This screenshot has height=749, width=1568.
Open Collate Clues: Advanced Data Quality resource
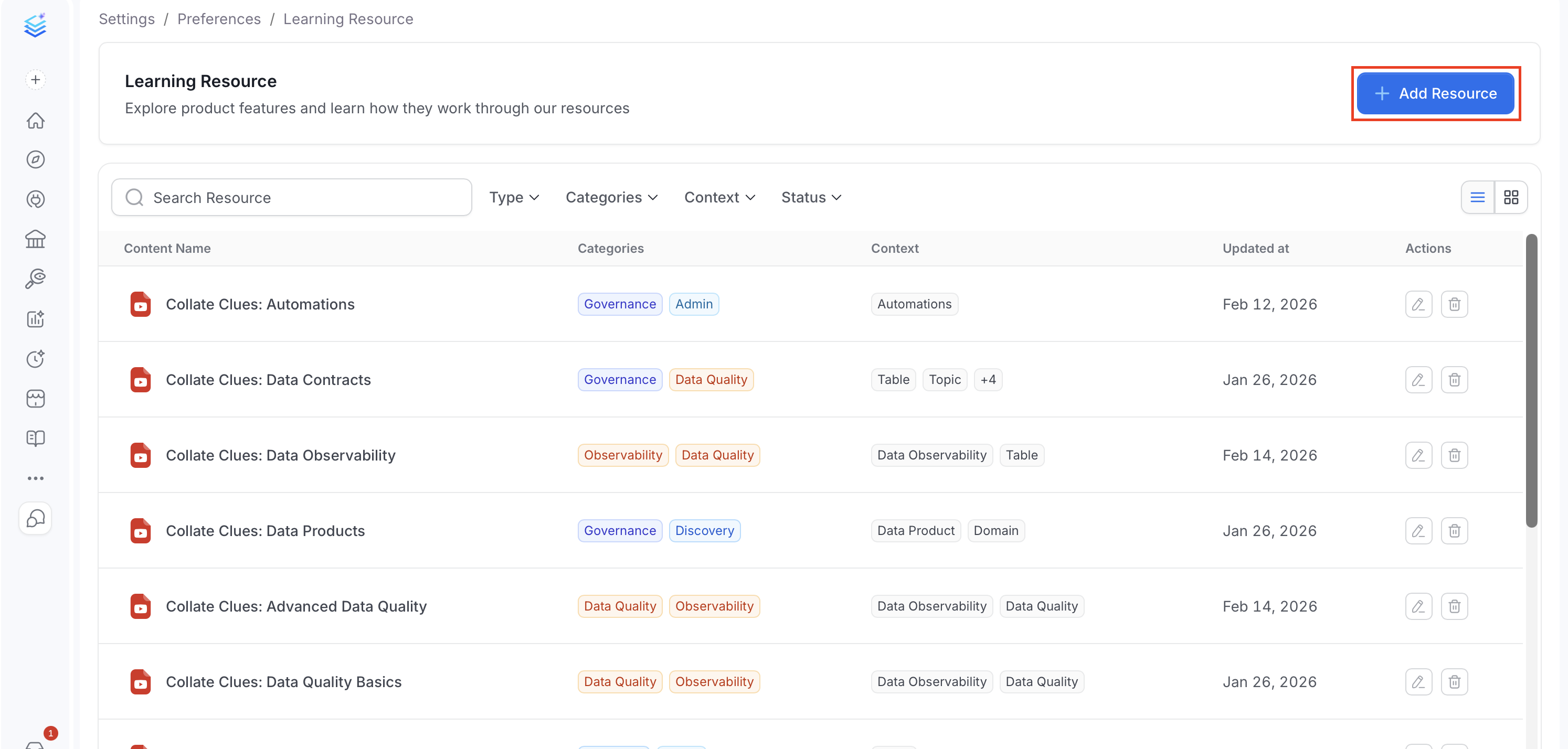296,606
